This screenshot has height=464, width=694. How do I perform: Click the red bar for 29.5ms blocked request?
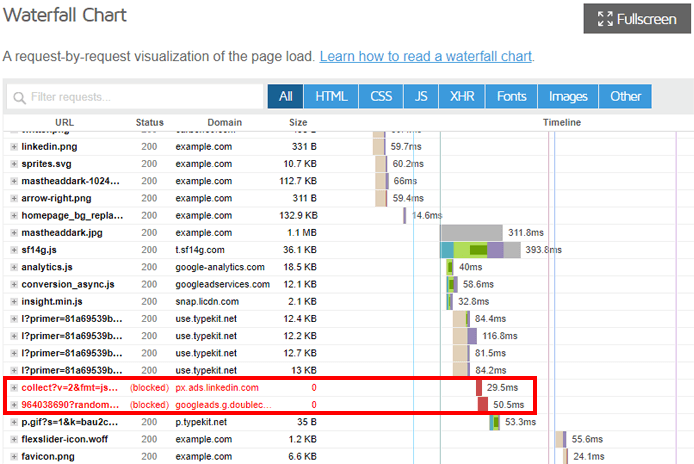click(x=479, y=388)
